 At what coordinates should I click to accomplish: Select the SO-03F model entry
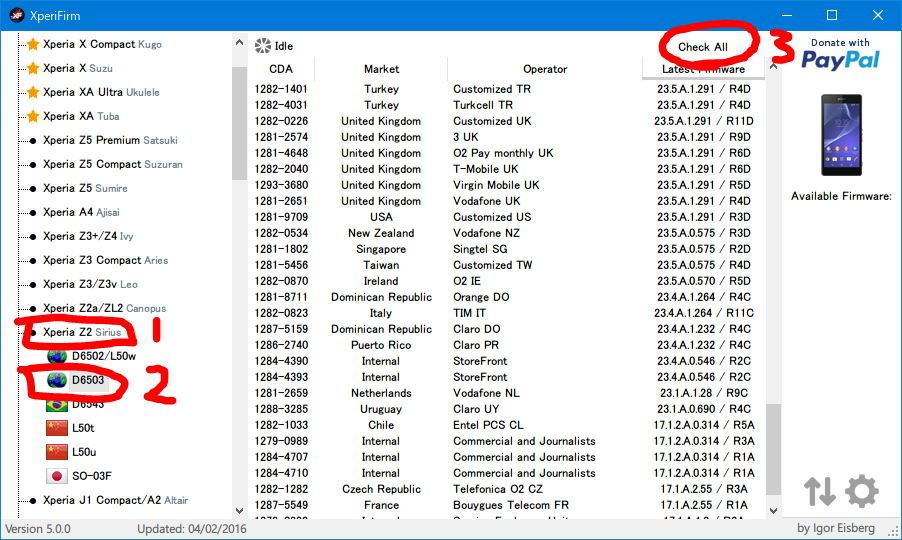pyautogui.click(x=92, y=476)
